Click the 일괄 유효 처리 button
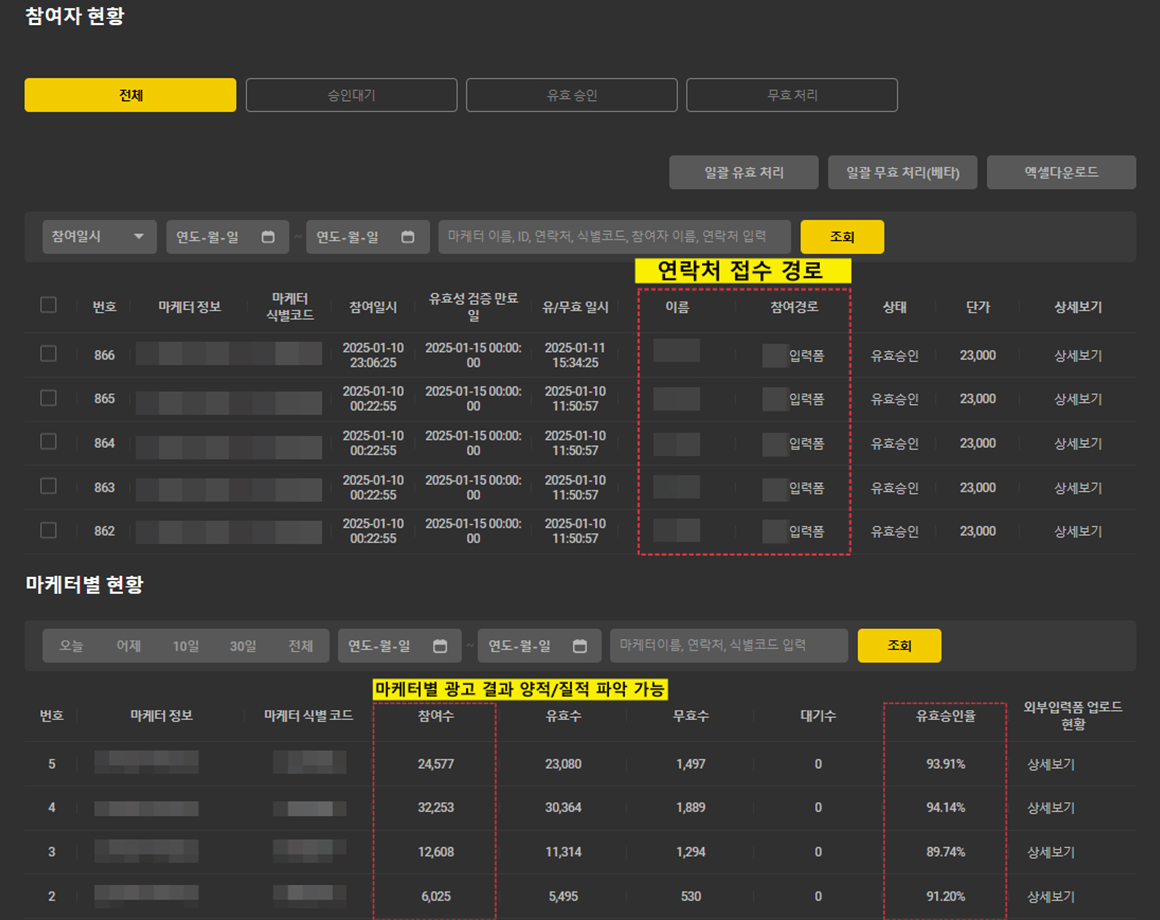Viewport: 1160px width, 920px height. click(743, 172)
